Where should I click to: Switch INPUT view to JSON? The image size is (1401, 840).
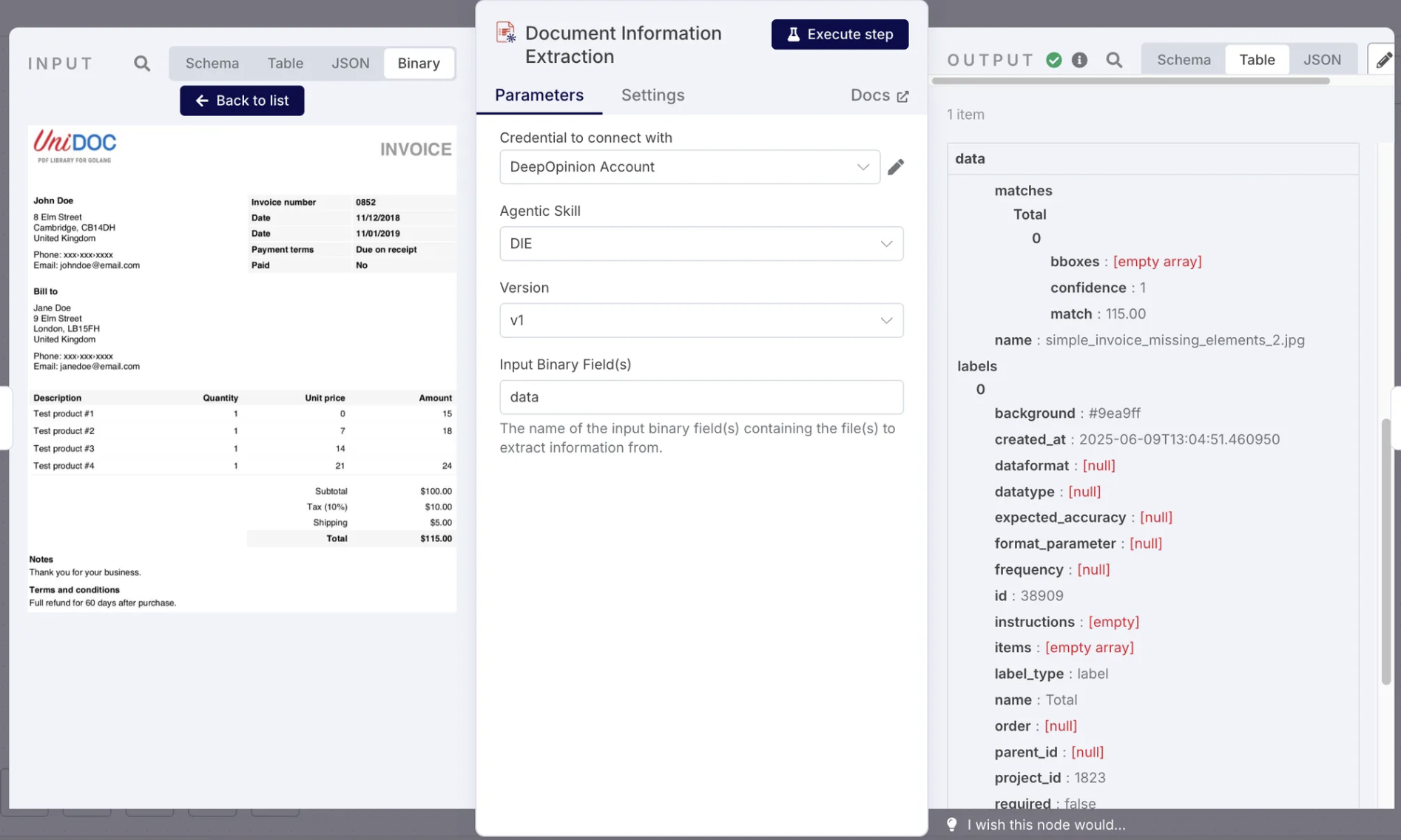351,64
